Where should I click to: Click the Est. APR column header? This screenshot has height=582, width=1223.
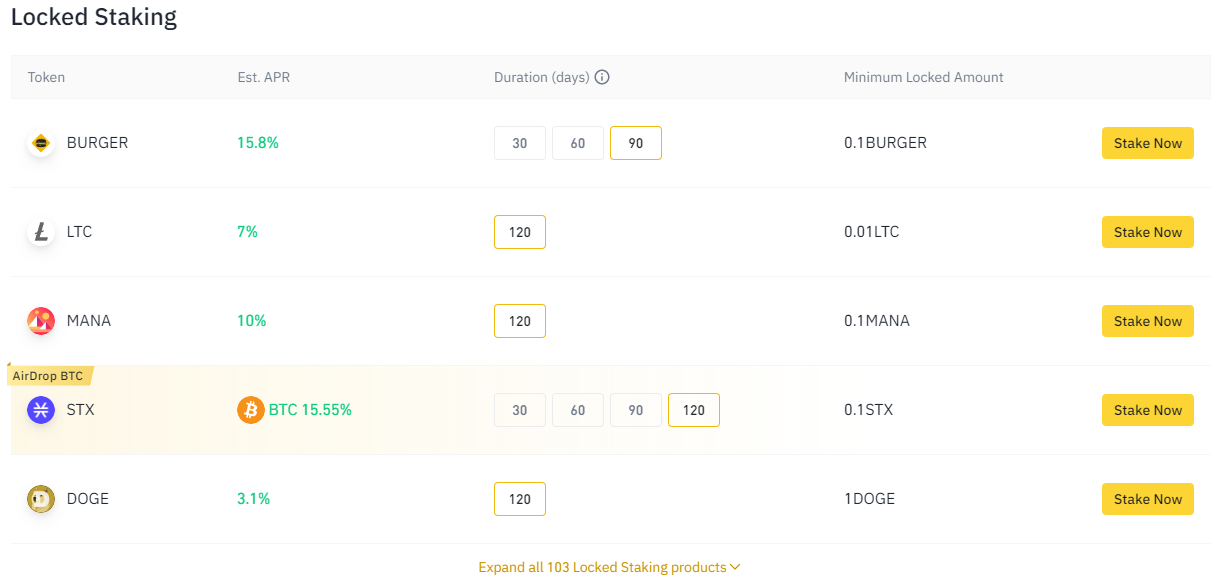click(263, 77)
